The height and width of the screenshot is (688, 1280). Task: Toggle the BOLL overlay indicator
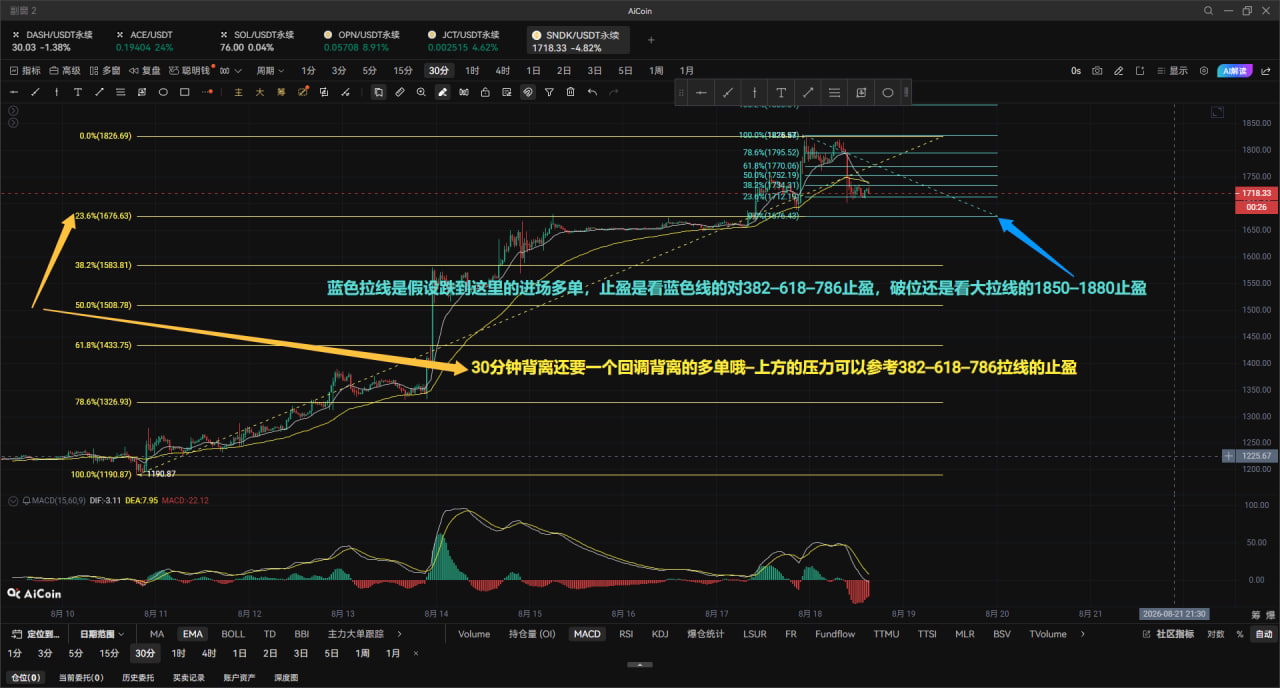(x=232, y=634)
